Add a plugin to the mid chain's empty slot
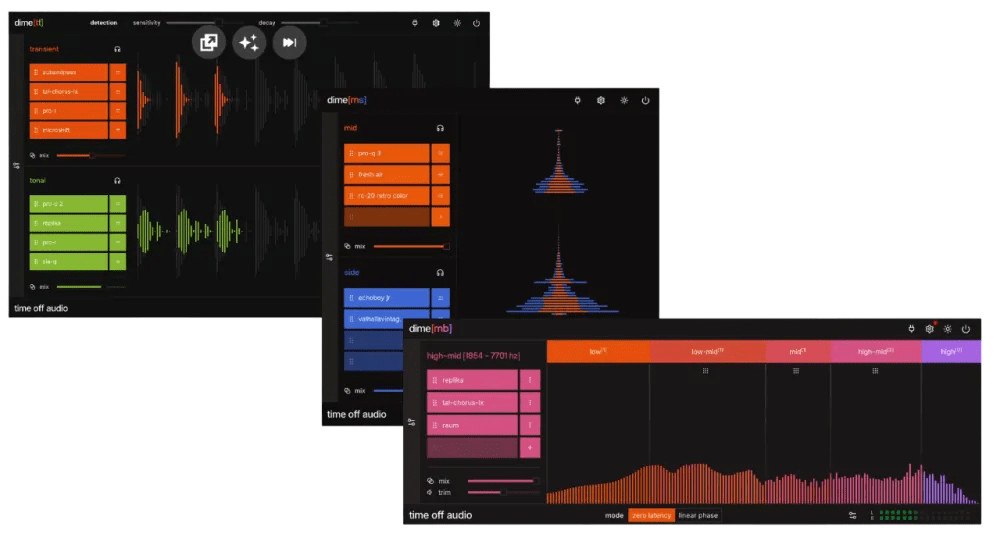Viewport: 1000px width, 534px height. [x=440, y=217]
